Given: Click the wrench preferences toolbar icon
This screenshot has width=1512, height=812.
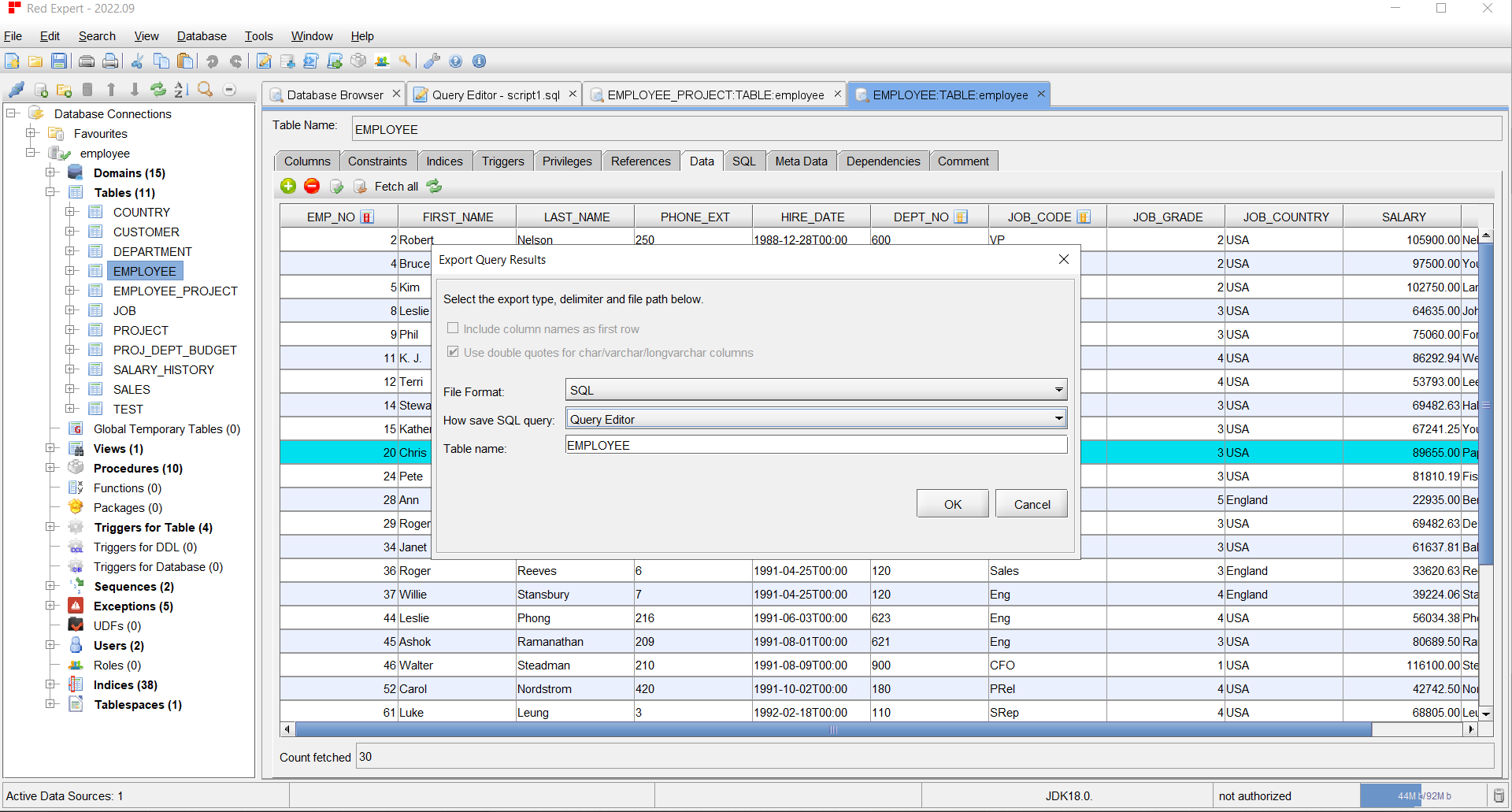Looking at the screenshot, I should coord(432,61).
